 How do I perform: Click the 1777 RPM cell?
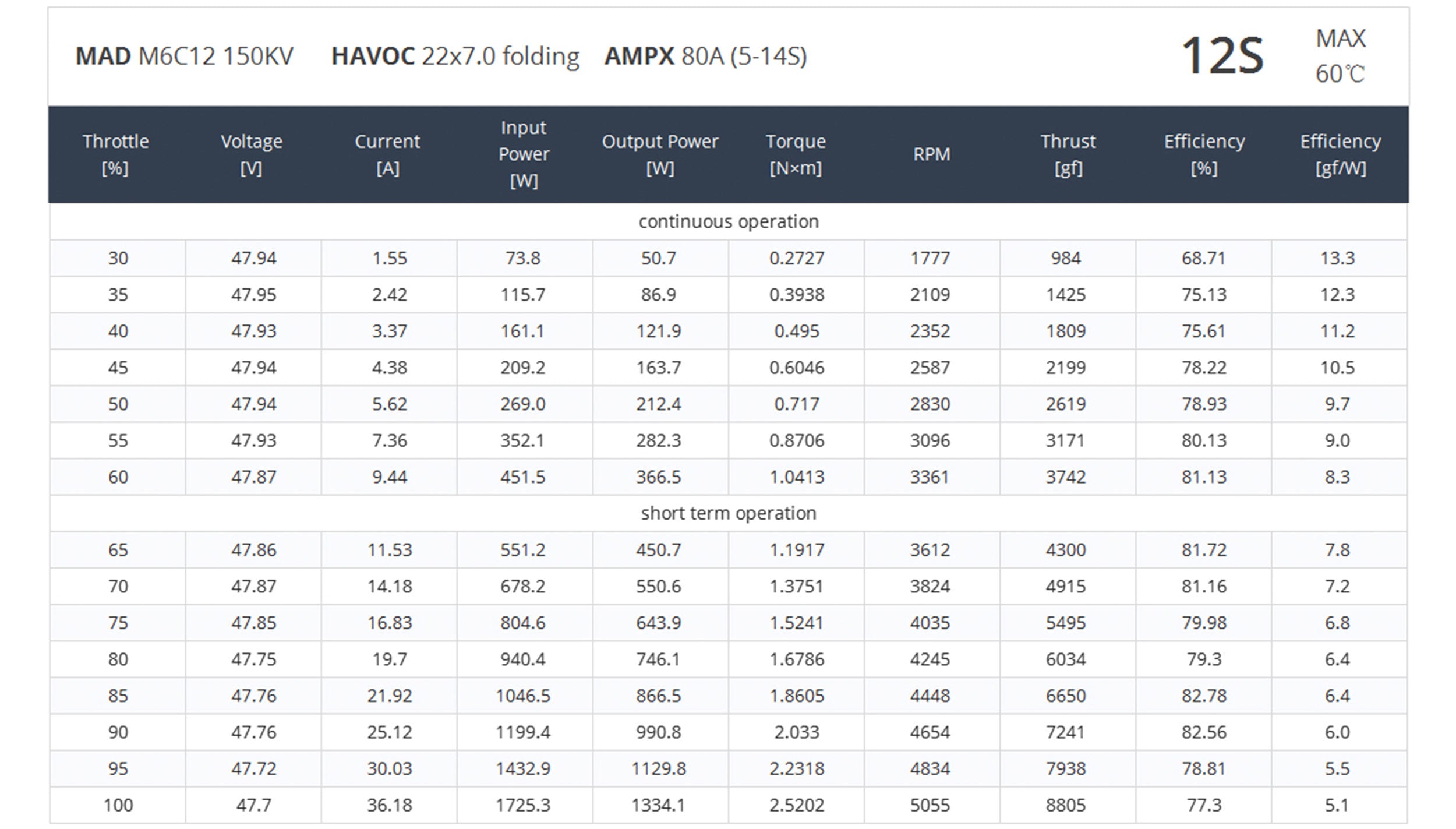pyautogui.click(x=930, y=258)
